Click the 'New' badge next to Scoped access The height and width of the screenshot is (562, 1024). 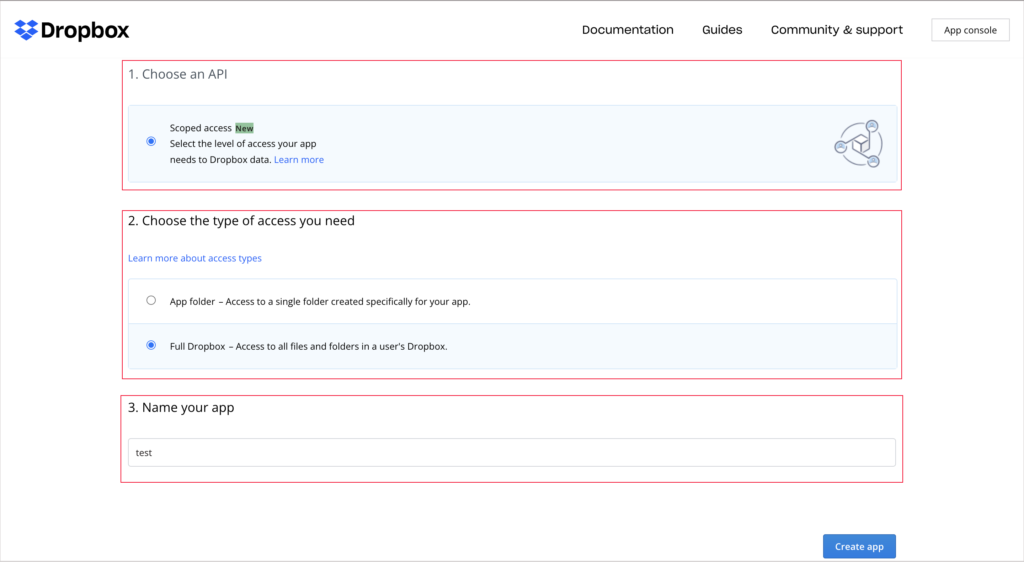(244, 128)
